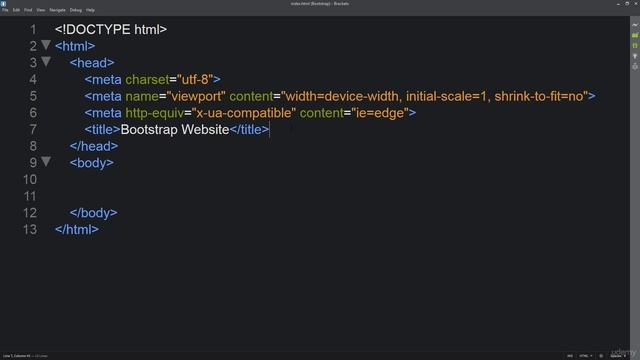The height and width of the screenshot is (360, 640).
Task: Click the "ie=edge" content value
Action: (380, 113)
